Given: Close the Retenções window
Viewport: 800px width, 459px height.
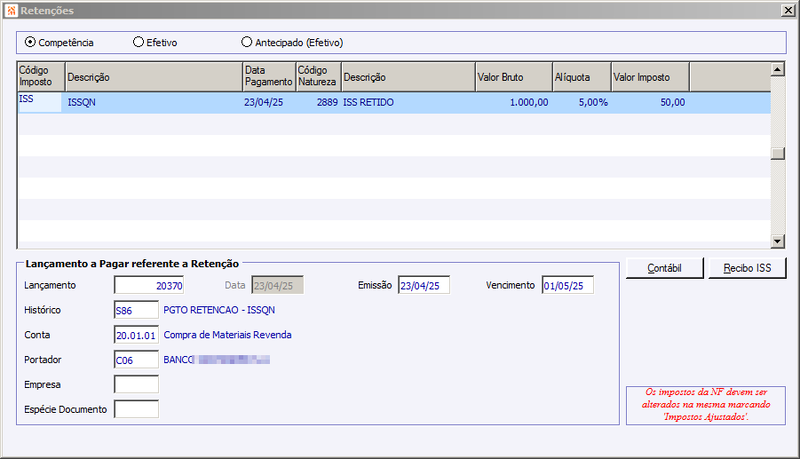Looking at the screenshot, I should coord(788,10).
